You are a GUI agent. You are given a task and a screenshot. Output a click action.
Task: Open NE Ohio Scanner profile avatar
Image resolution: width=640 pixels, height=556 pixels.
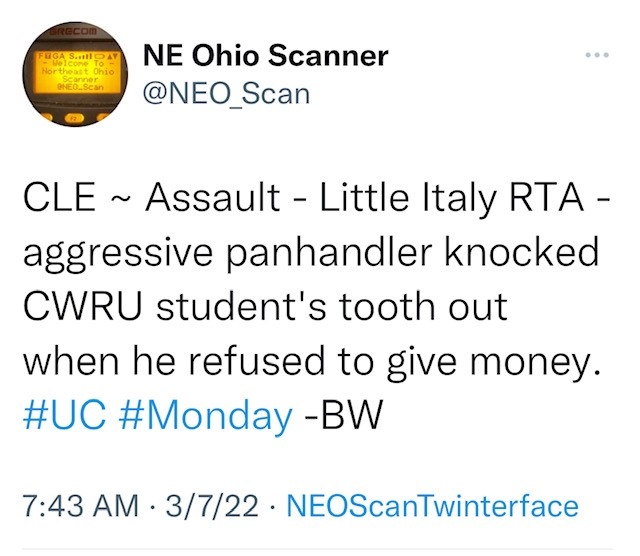pos(75,74)
